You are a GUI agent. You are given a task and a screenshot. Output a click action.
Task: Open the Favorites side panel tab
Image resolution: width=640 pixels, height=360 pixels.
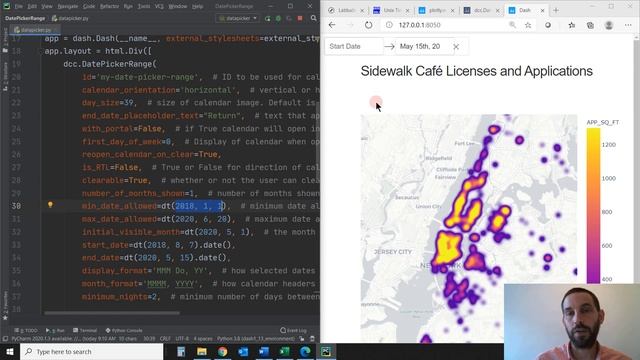5,306
